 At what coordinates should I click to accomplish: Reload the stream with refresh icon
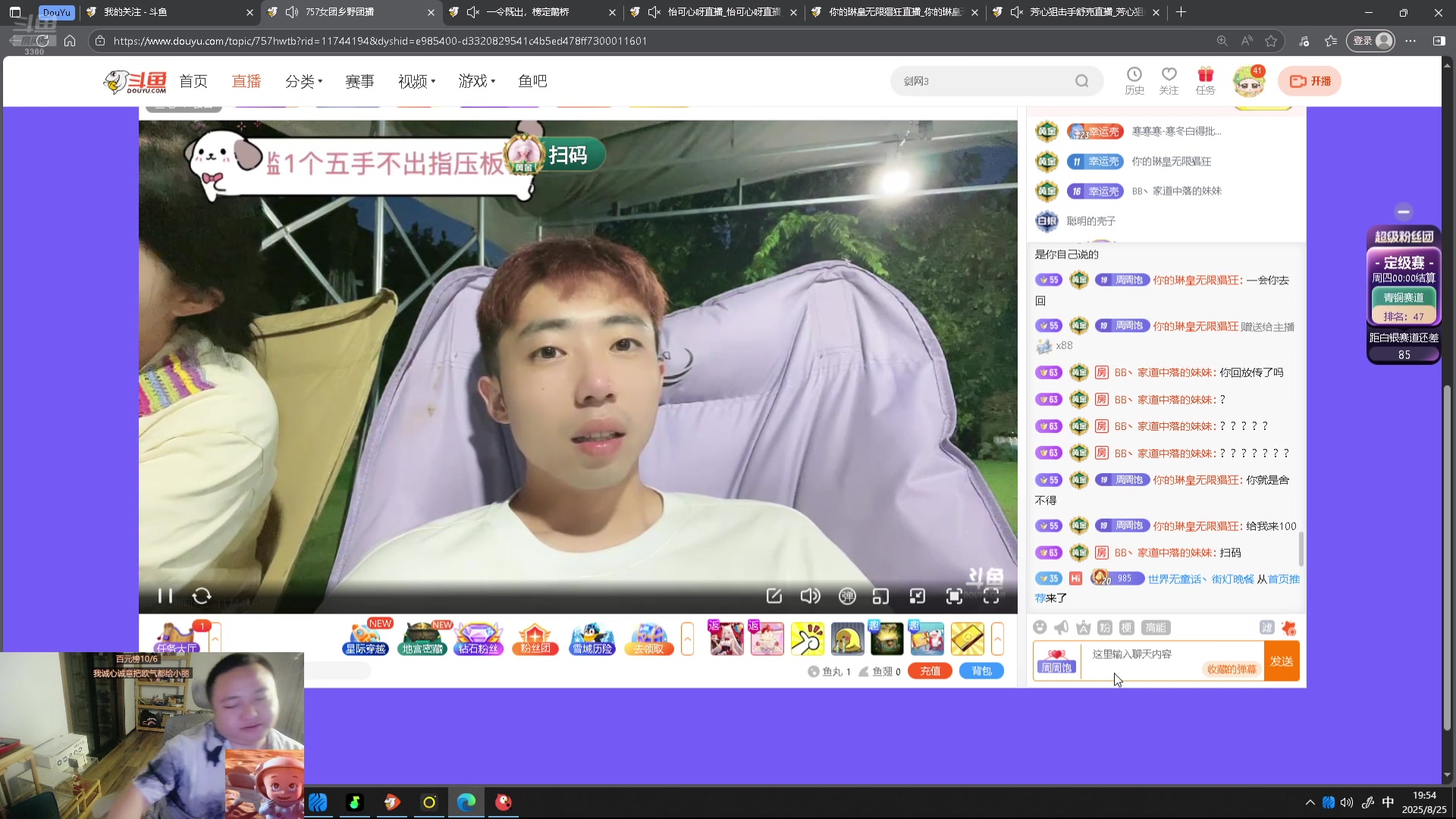click(202, 596)
